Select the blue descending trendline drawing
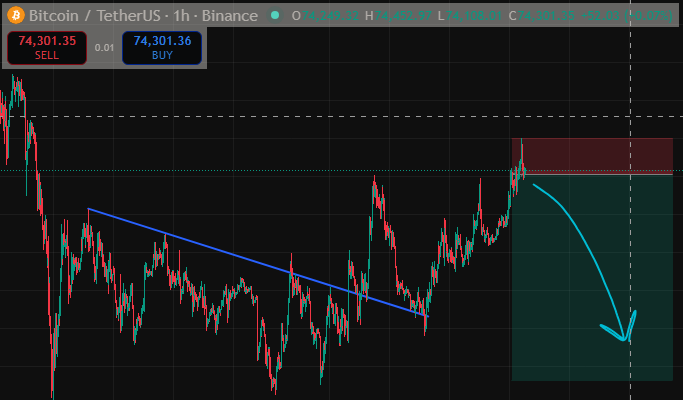Screen dimensions: 683x400 pyautogui.click(x=258, y=263)
